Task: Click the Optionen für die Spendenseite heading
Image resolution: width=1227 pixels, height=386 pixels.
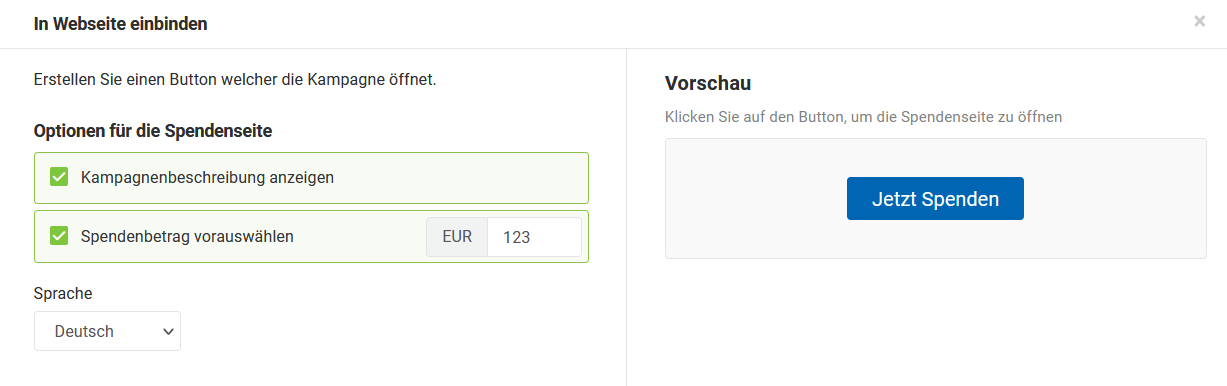Action: pyautogui.click(x=153, y=131)
